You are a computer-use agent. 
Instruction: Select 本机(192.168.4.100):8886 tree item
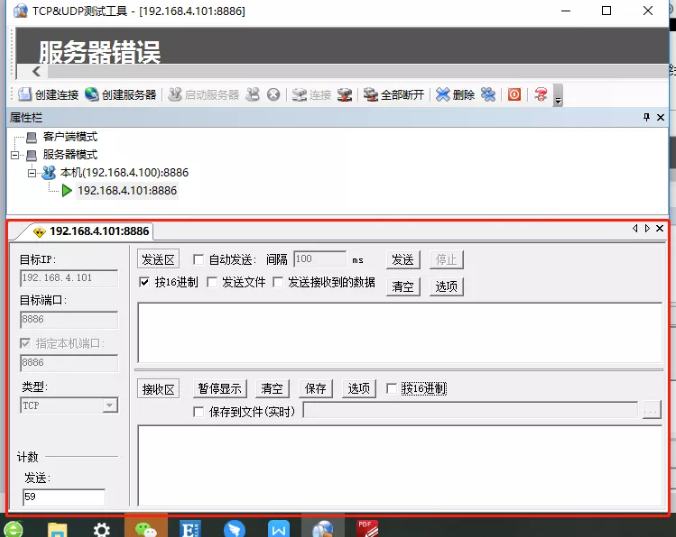click(124, 172)
